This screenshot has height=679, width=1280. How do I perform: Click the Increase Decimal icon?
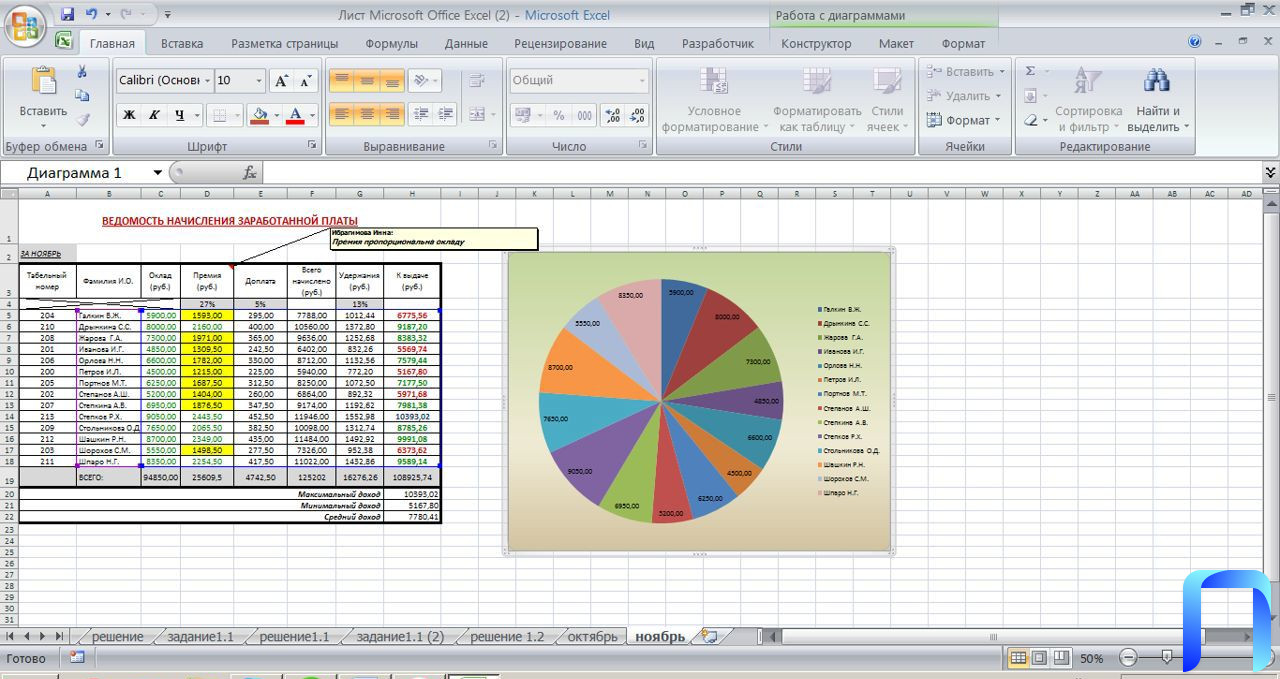click(x=612, y=115)
